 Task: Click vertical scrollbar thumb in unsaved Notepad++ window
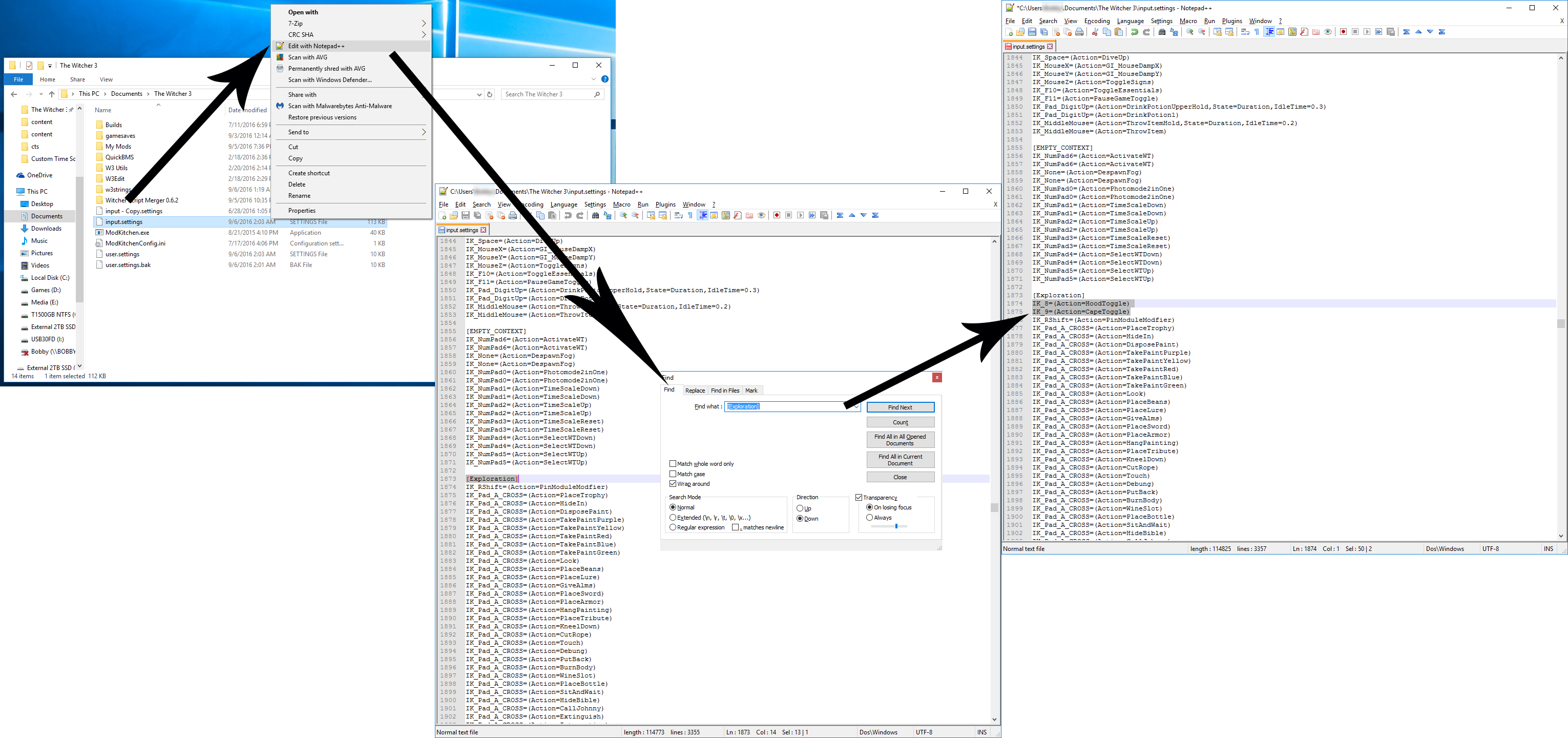[x=1561, y=323]
